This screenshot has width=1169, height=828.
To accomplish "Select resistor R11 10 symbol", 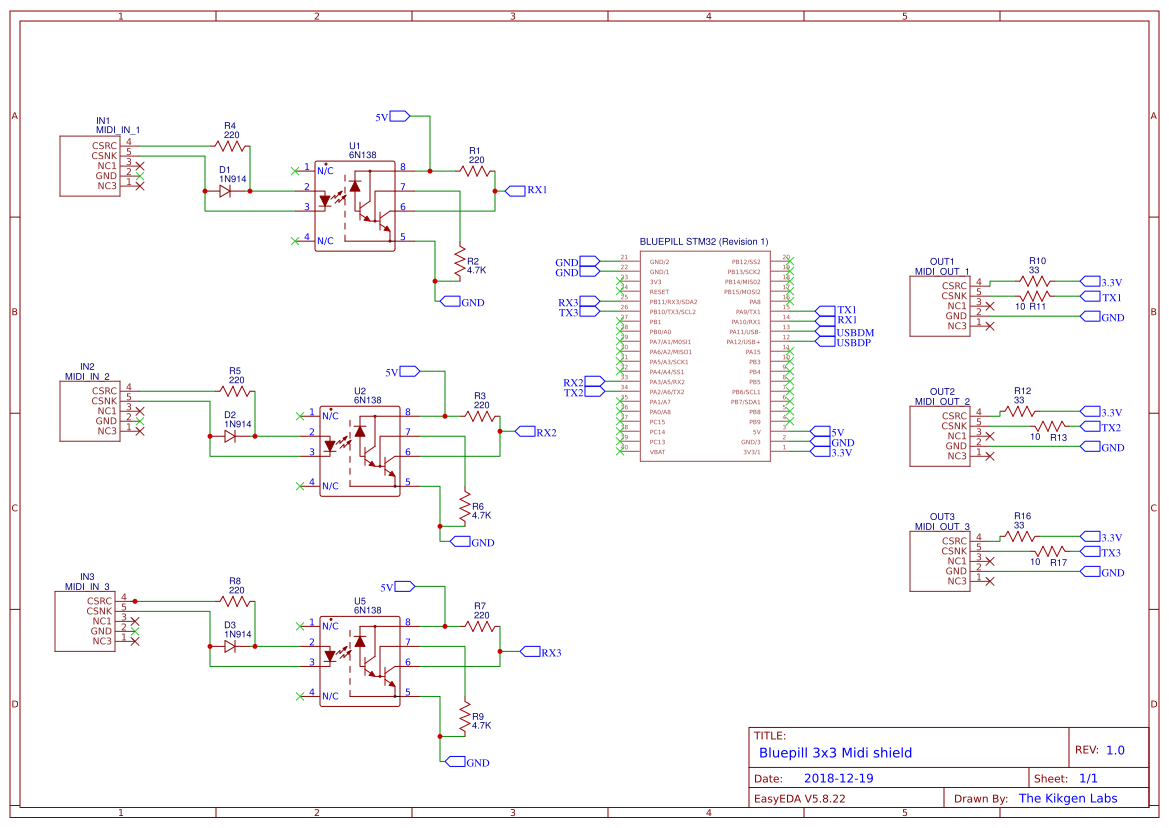I will [1034, 297].
